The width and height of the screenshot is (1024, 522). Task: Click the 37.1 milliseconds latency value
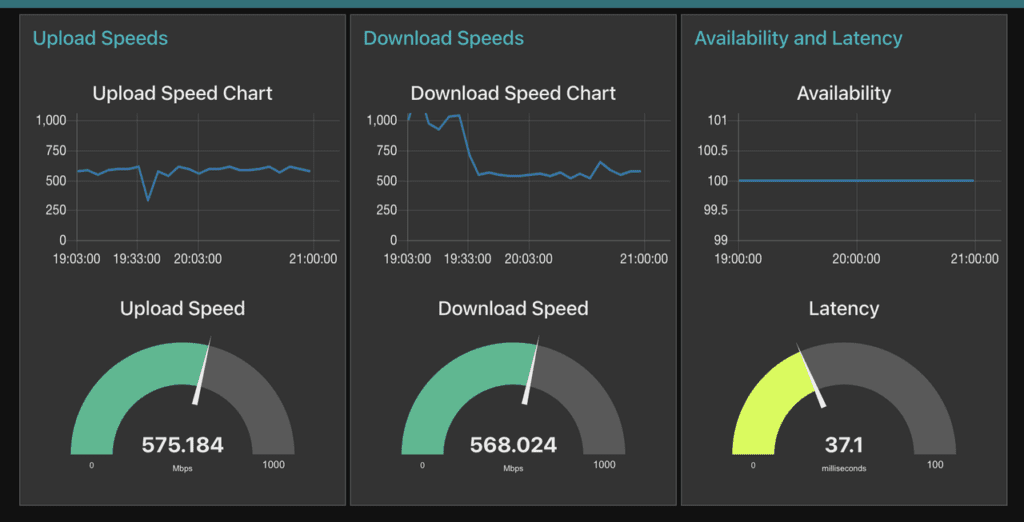[844, 446]
